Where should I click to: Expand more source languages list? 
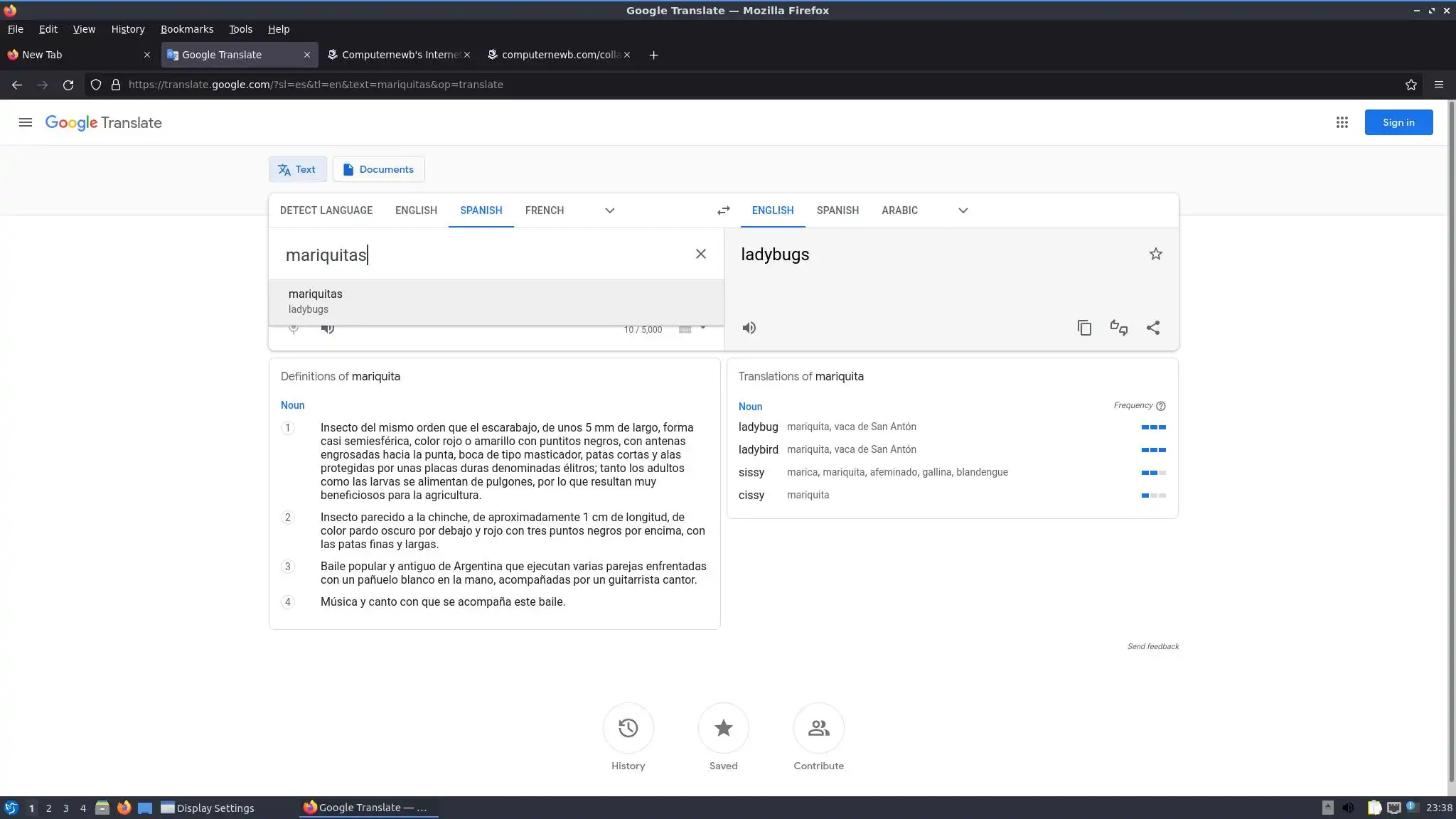click(x=609, y=210)
